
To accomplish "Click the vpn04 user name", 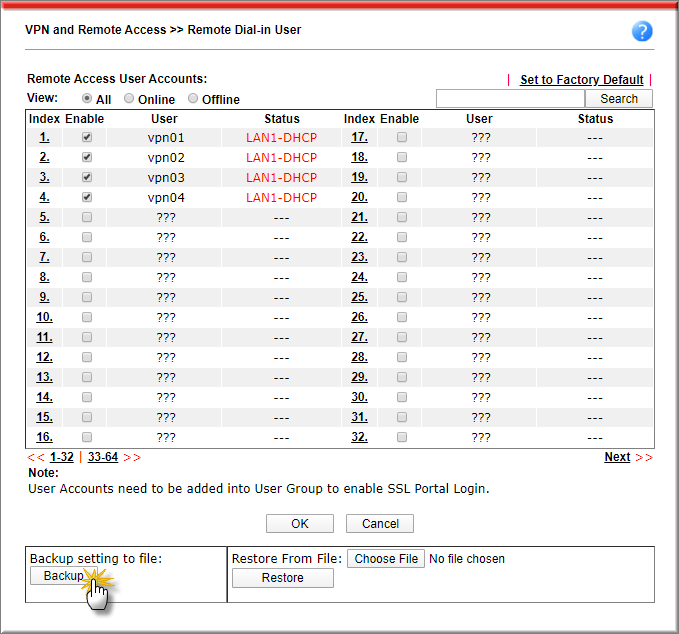I will 166,197.
